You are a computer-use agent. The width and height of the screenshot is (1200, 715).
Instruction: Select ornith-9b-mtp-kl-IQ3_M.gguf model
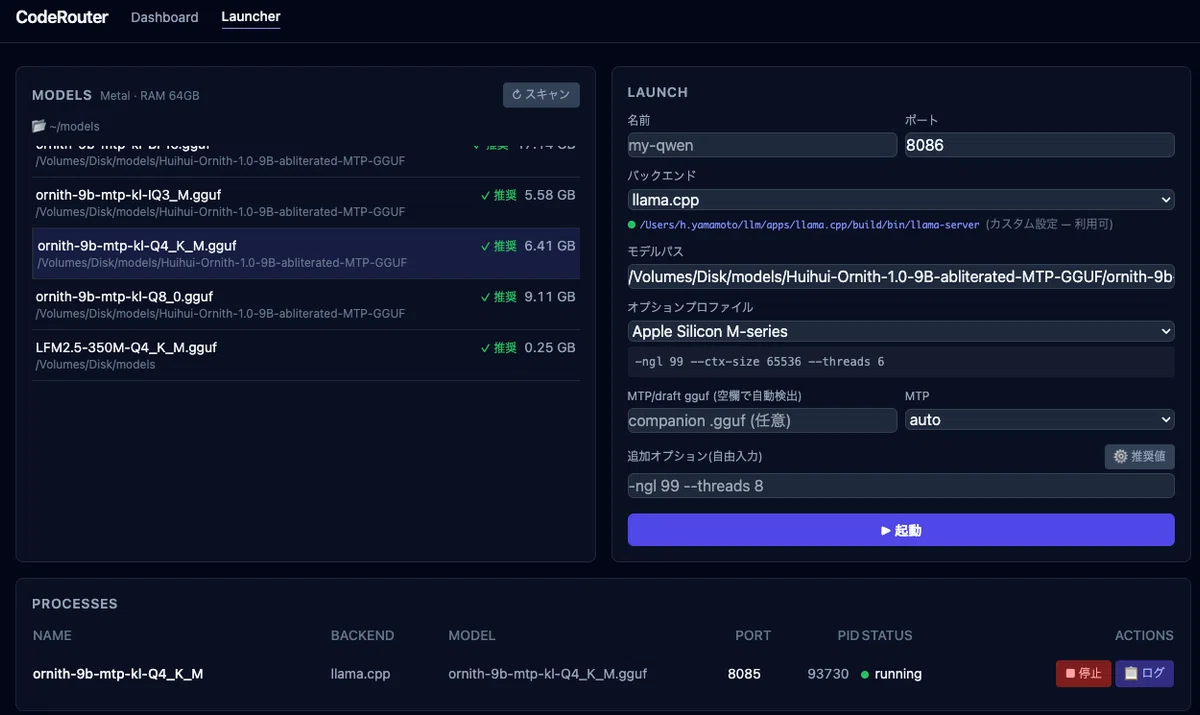[x=306, y=203]
